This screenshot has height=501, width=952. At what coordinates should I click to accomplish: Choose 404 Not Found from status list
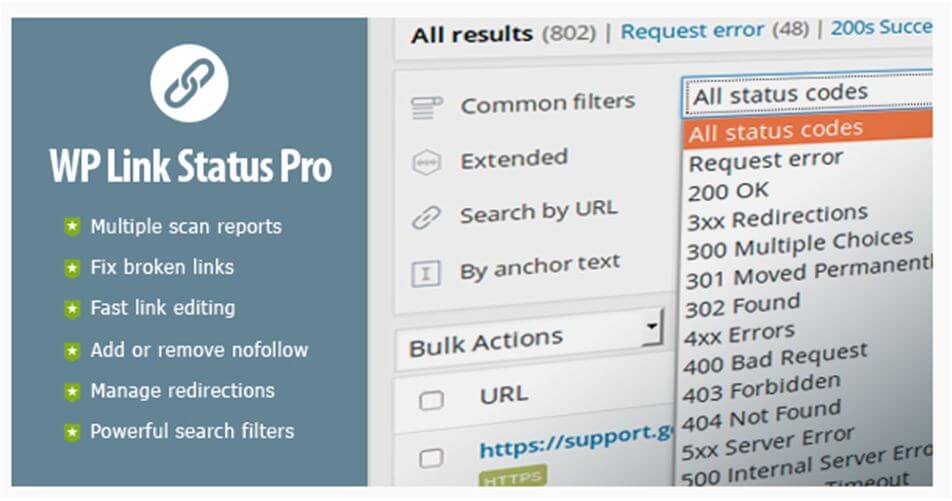[x=761, y=415]
